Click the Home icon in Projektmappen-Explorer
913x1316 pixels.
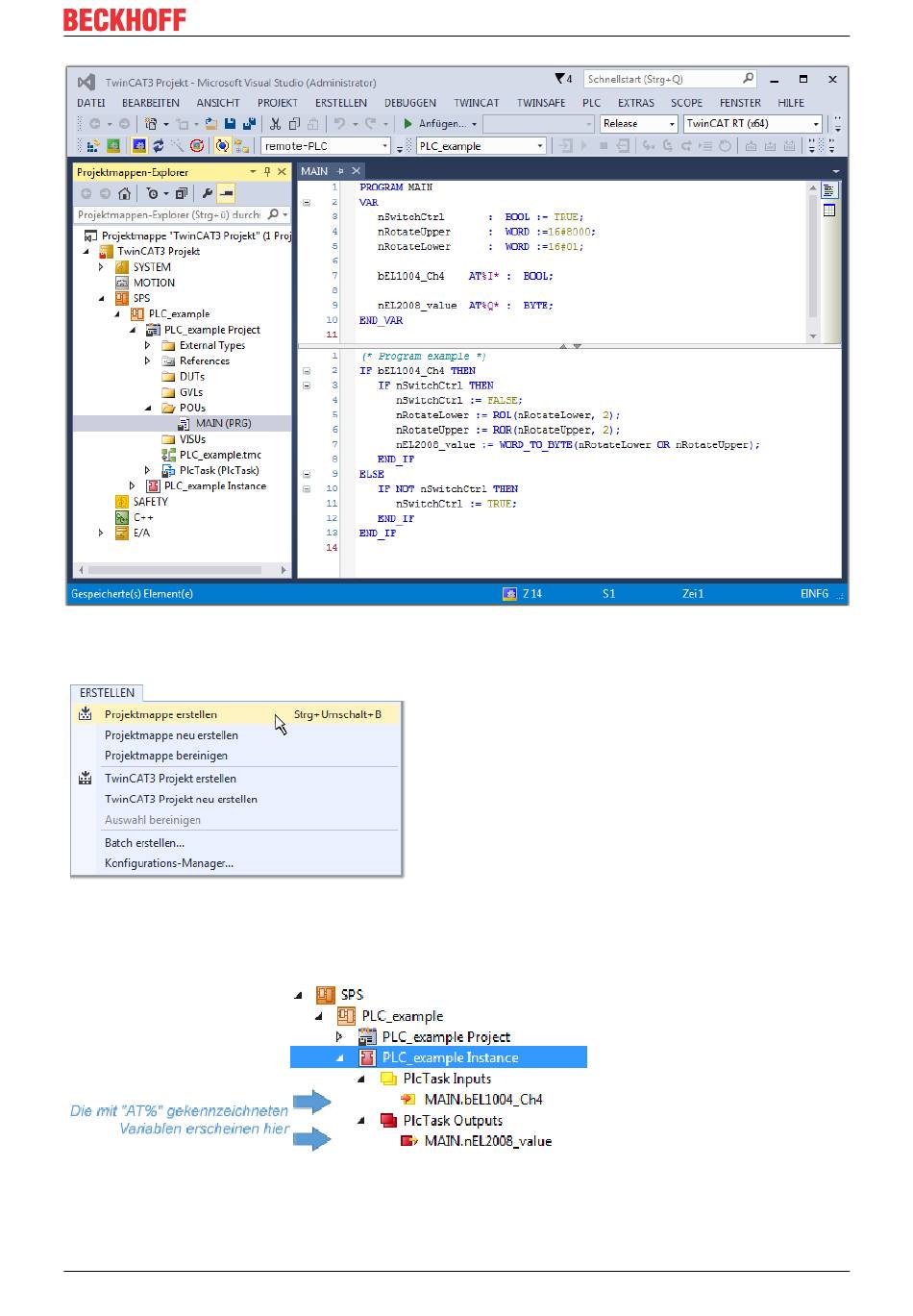pyautogui.click(x=124, y=193)
